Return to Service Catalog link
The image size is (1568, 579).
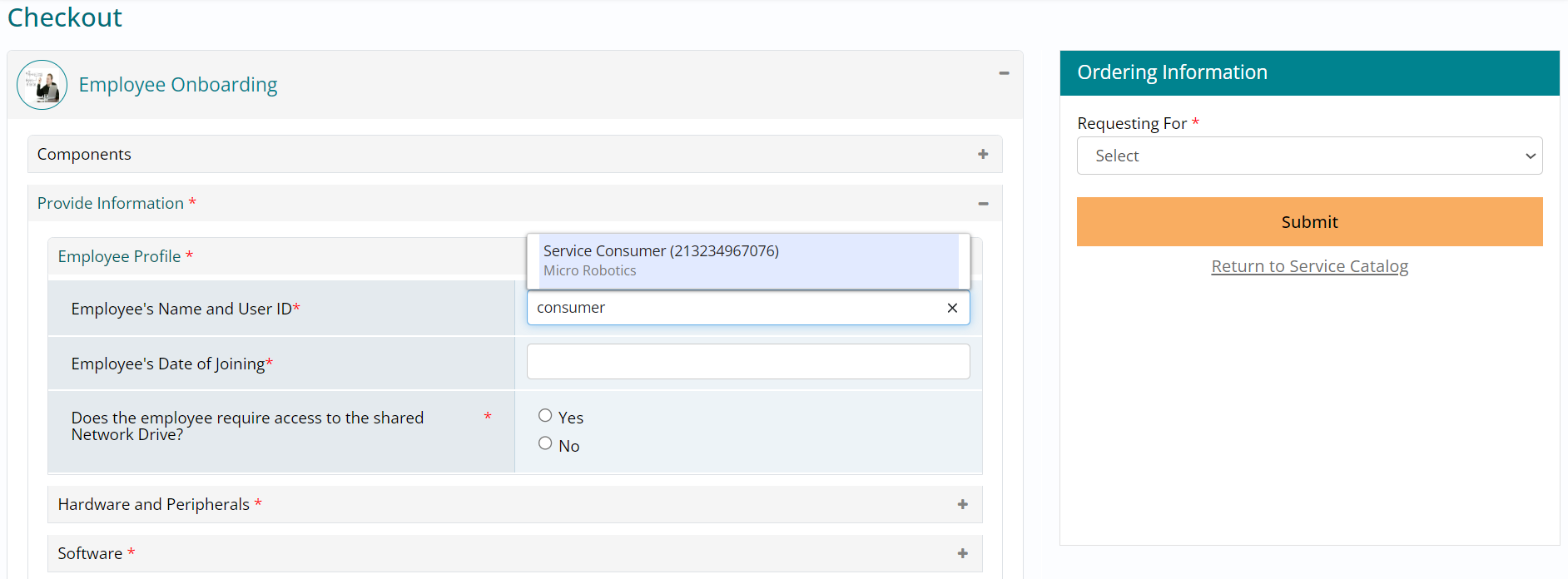coord(1309,266)
